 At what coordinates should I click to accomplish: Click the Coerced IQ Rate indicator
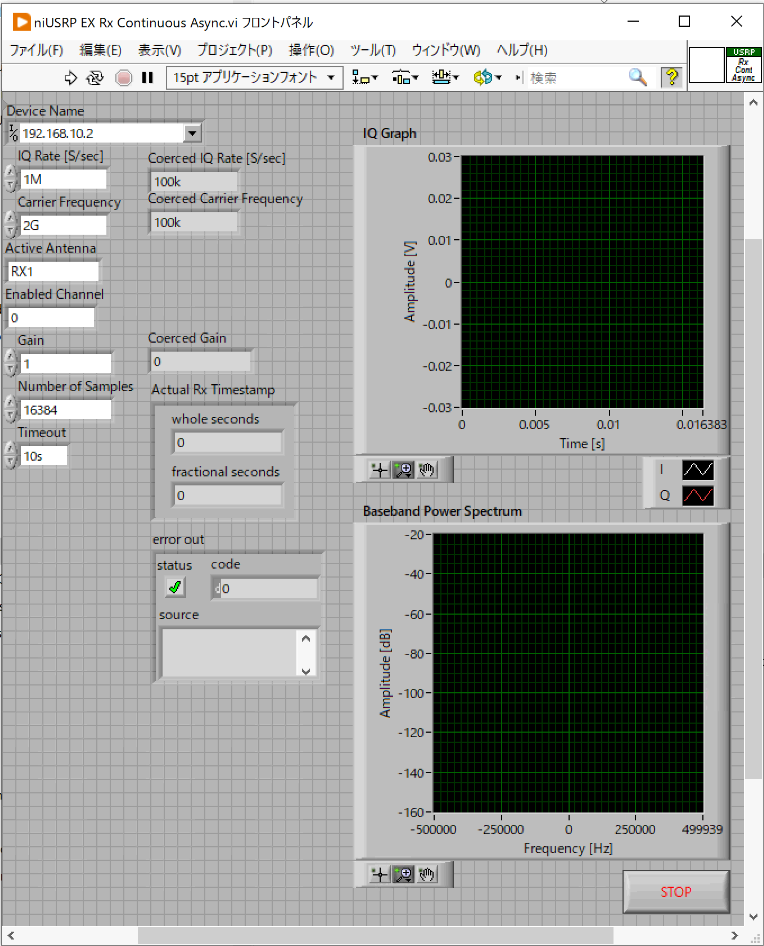194,182
